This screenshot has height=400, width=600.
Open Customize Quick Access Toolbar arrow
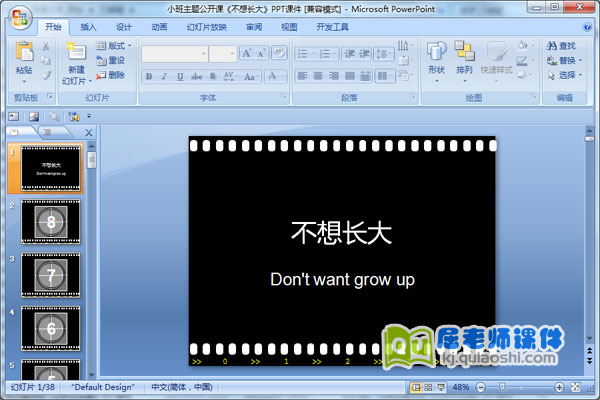coord(89,116)
